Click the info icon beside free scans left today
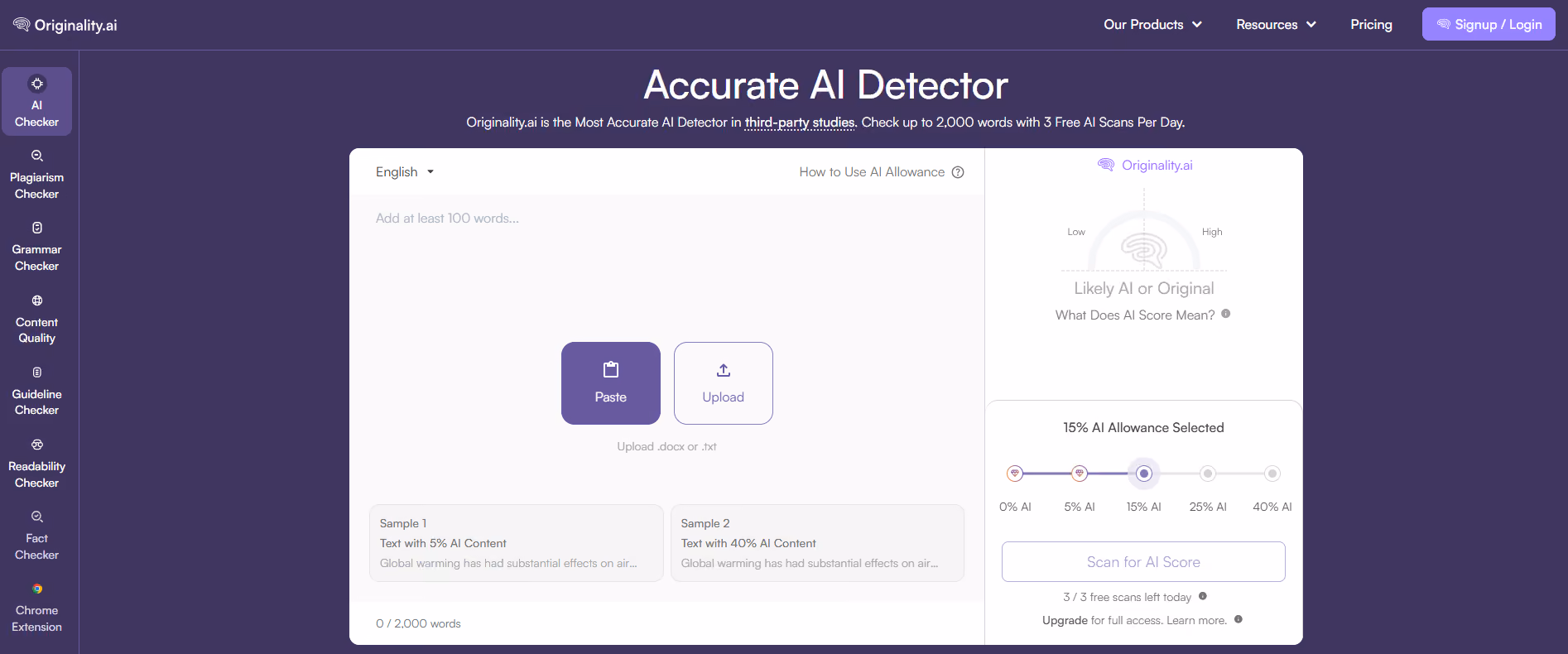 tap(1203, 596)
